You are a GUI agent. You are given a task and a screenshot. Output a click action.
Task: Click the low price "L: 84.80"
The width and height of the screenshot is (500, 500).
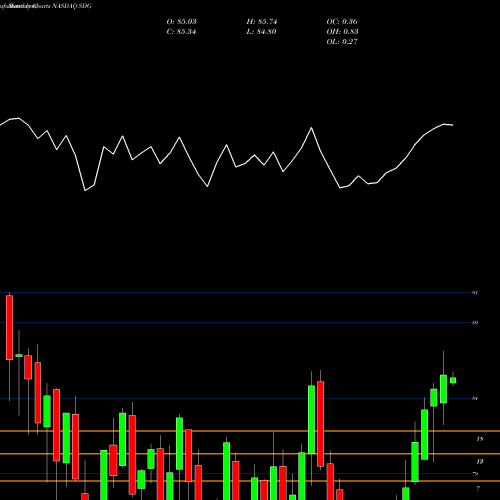261,32
